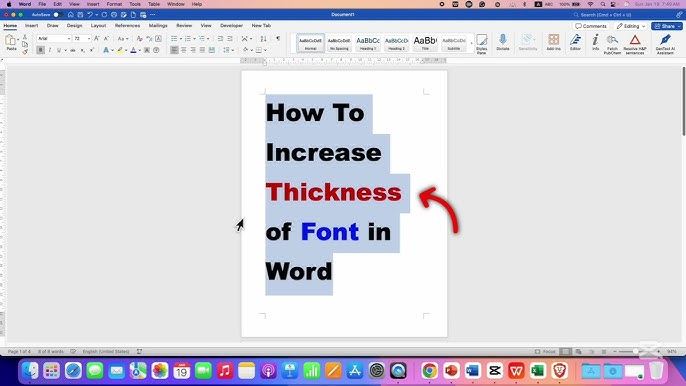
Task: Toggle the AutoSave switch
Action: pyautogui.click(x=57, y=14)
